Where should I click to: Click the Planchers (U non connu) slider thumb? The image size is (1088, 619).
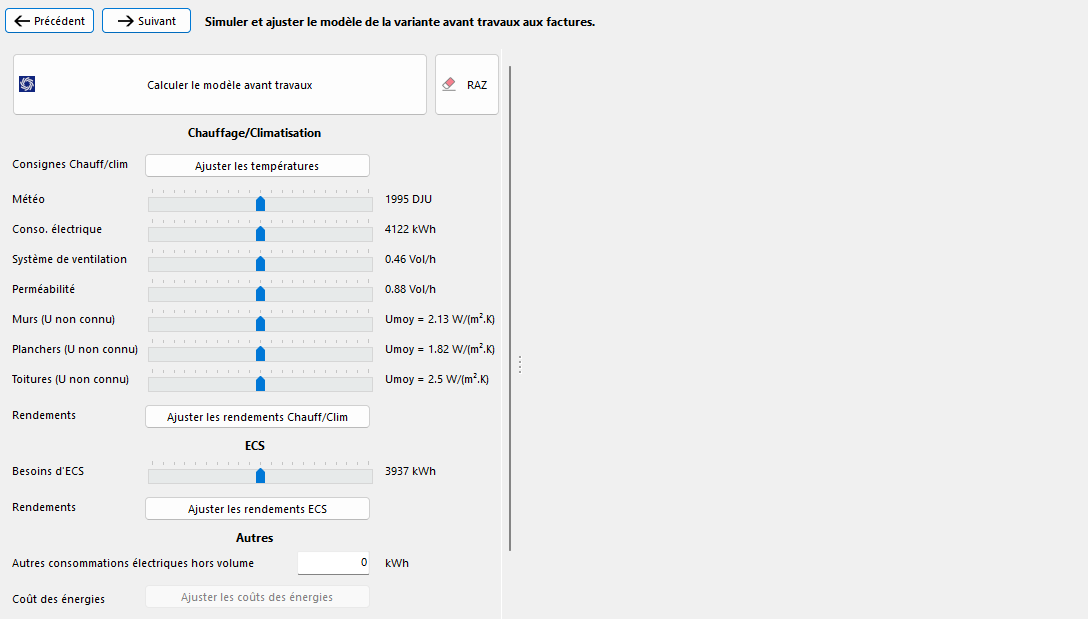pos(260,354)
